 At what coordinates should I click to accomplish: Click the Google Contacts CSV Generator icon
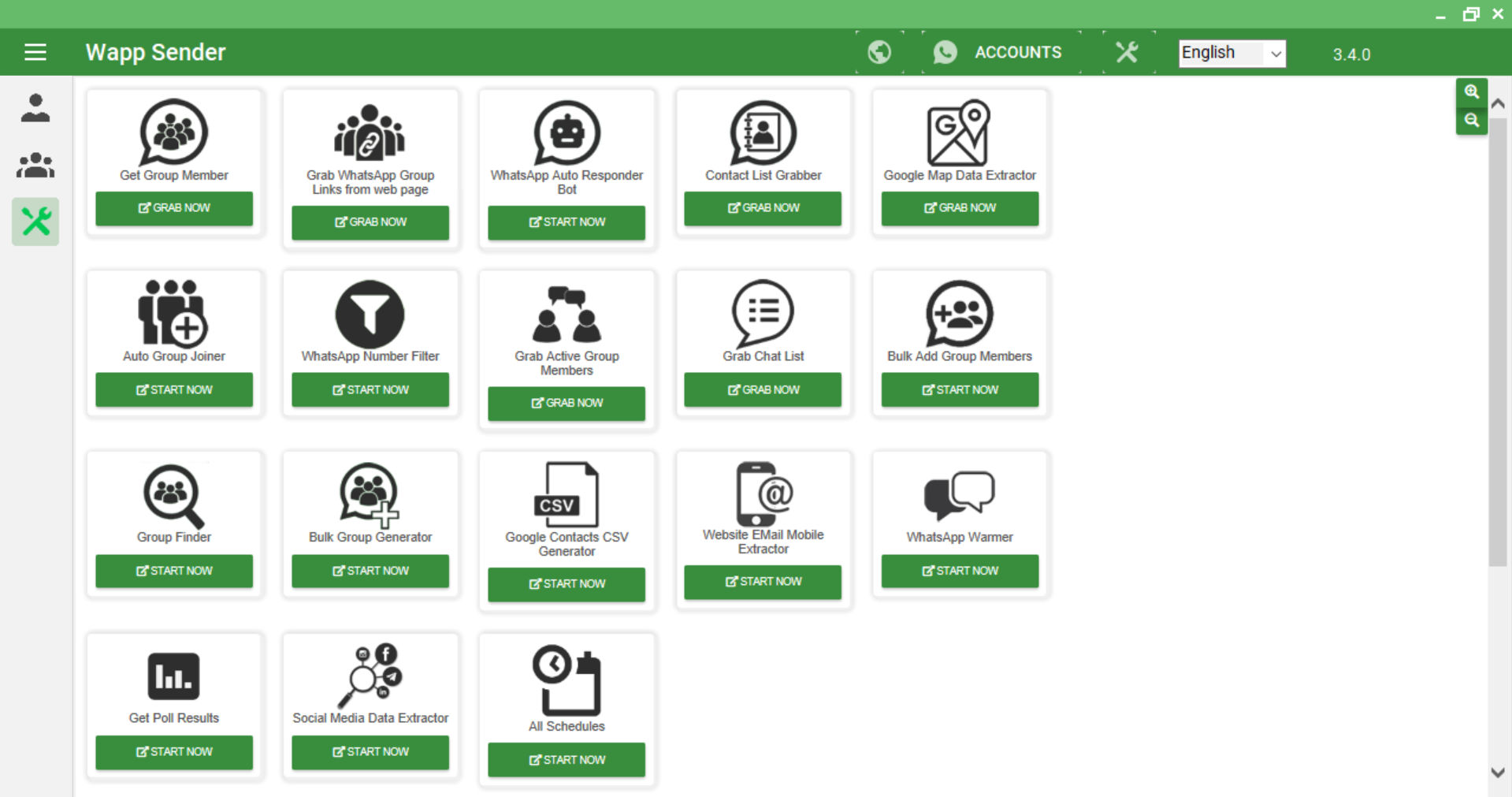pos(567,495)
